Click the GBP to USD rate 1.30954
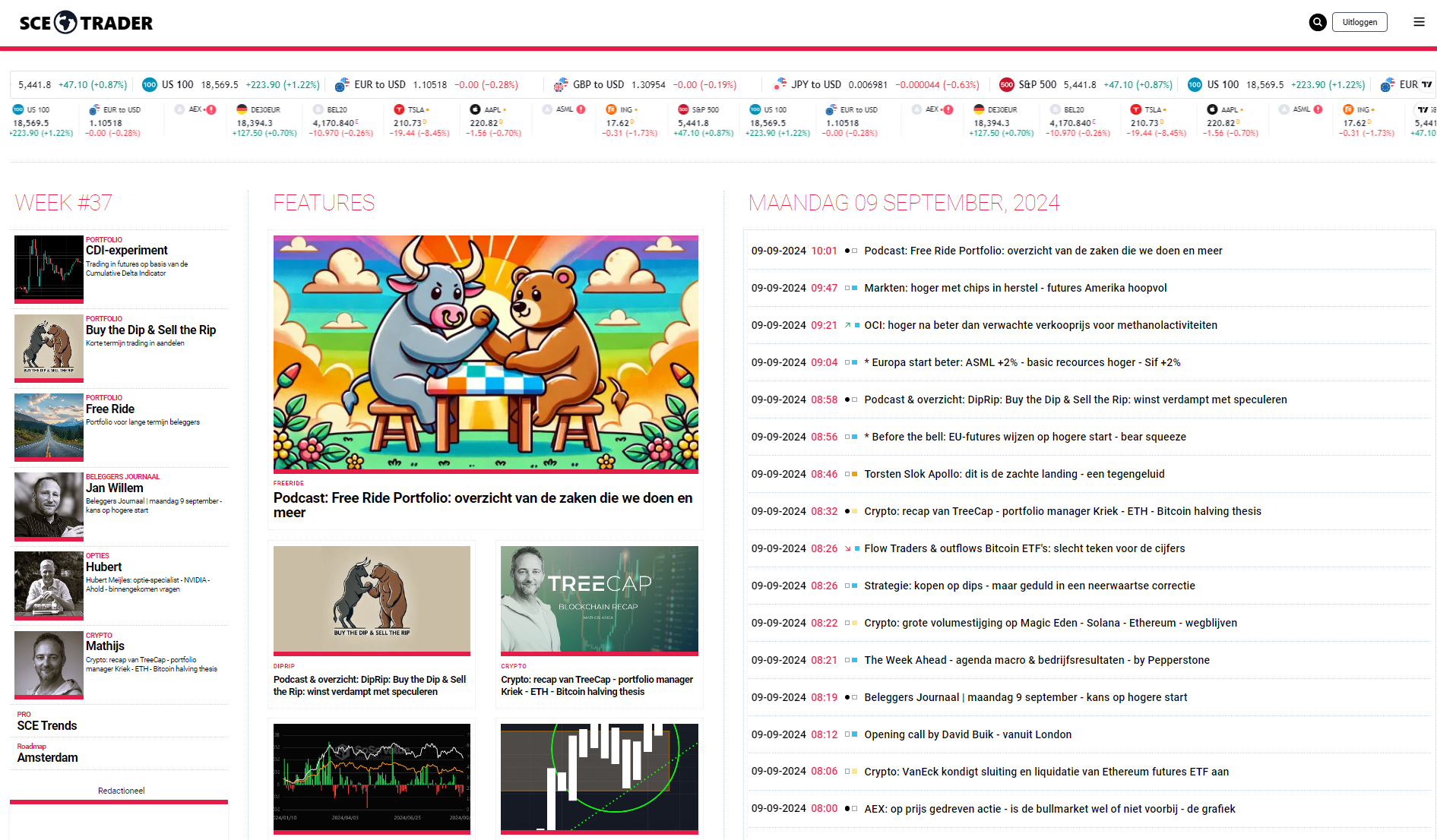1437x840 pixels. 648,85
